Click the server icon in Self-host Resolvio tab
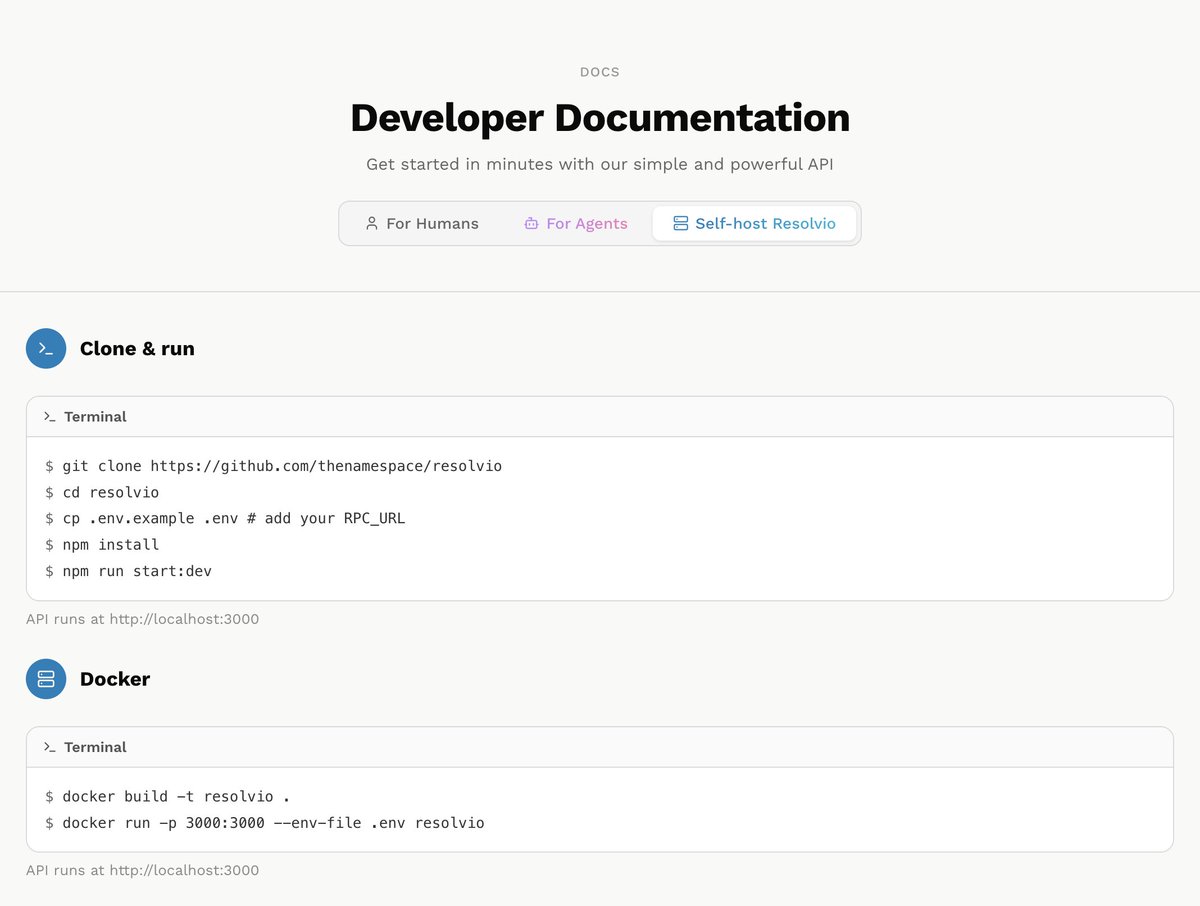 click(680, 223)
